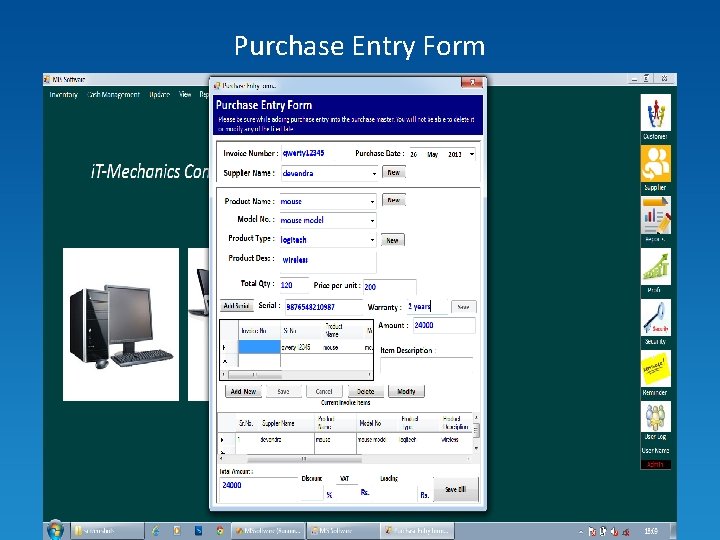This screenshot has width=720, height=540.
Task: Click the Windows Start orb
Action: pyautogui.click(x=55, y=530)
